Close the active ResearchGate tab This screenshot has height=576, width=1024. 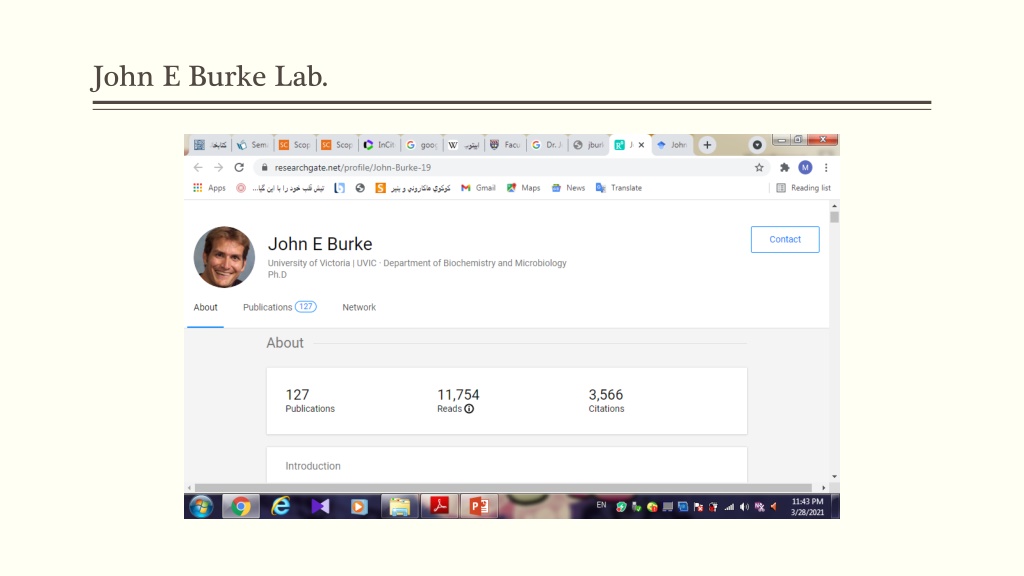641,145
